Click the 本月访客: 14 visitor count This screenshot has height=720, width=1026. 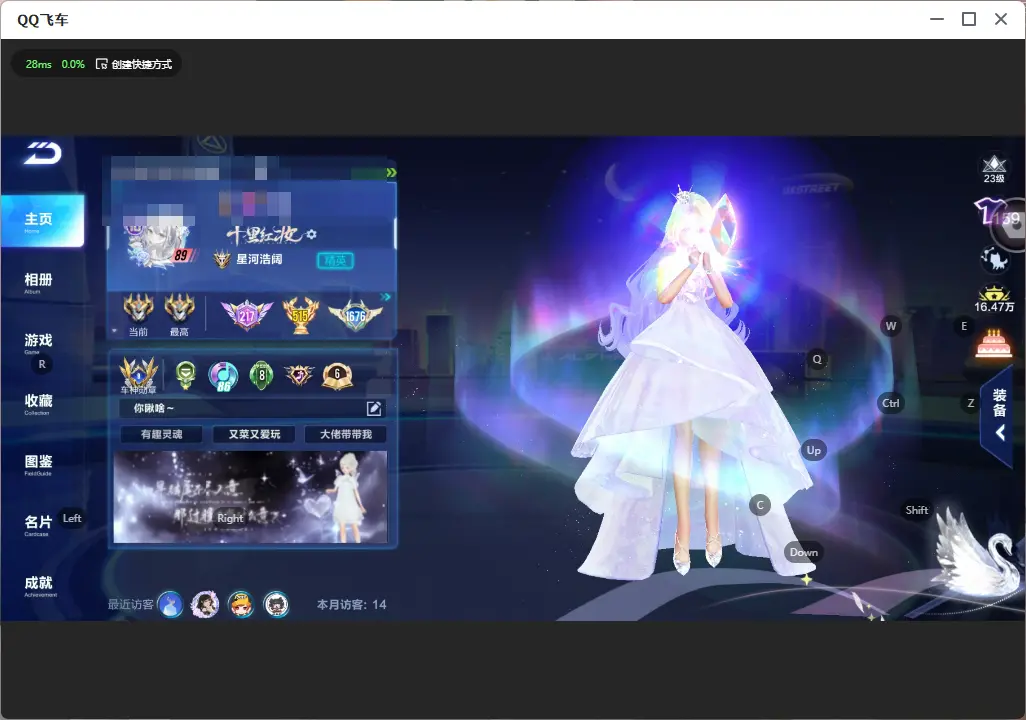[x=351, y=605]
